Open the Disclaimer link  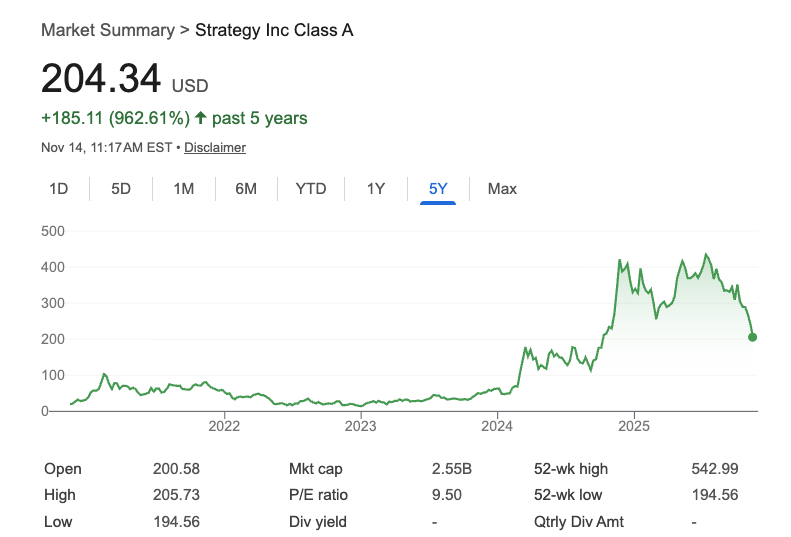click(215, 147)
